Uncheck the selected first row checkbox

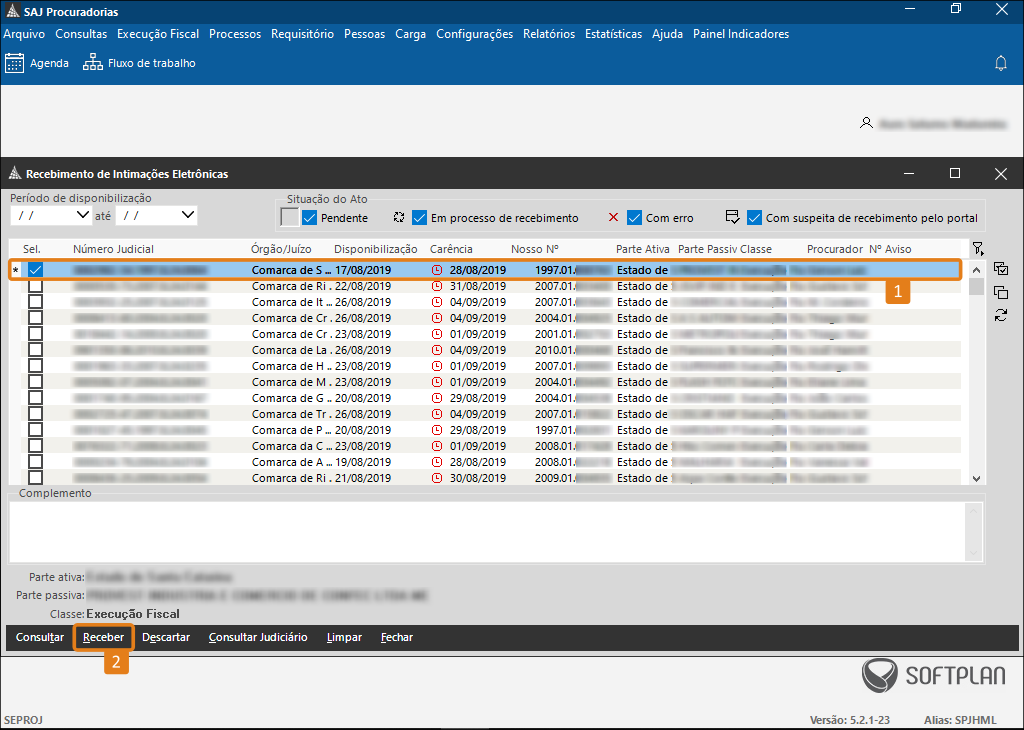[x=35, y=270]
